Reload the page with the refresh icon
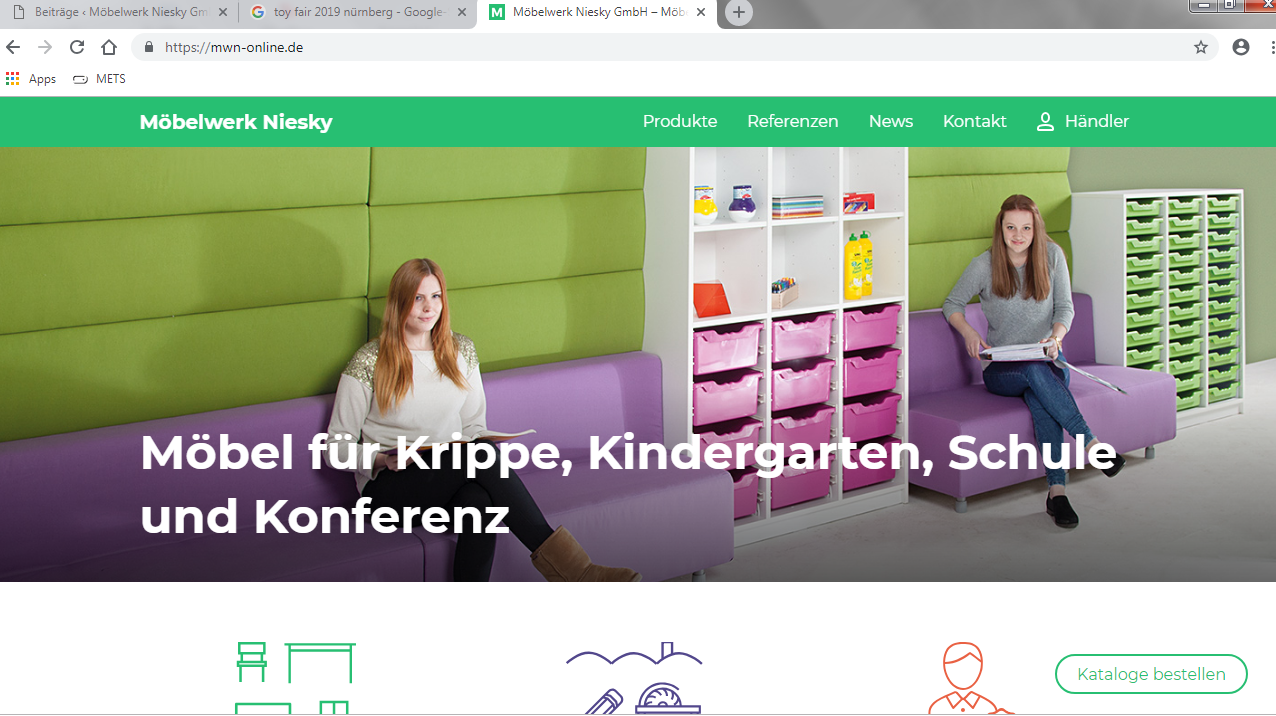The image size is (1276, 716). click(x=77, y=47)
